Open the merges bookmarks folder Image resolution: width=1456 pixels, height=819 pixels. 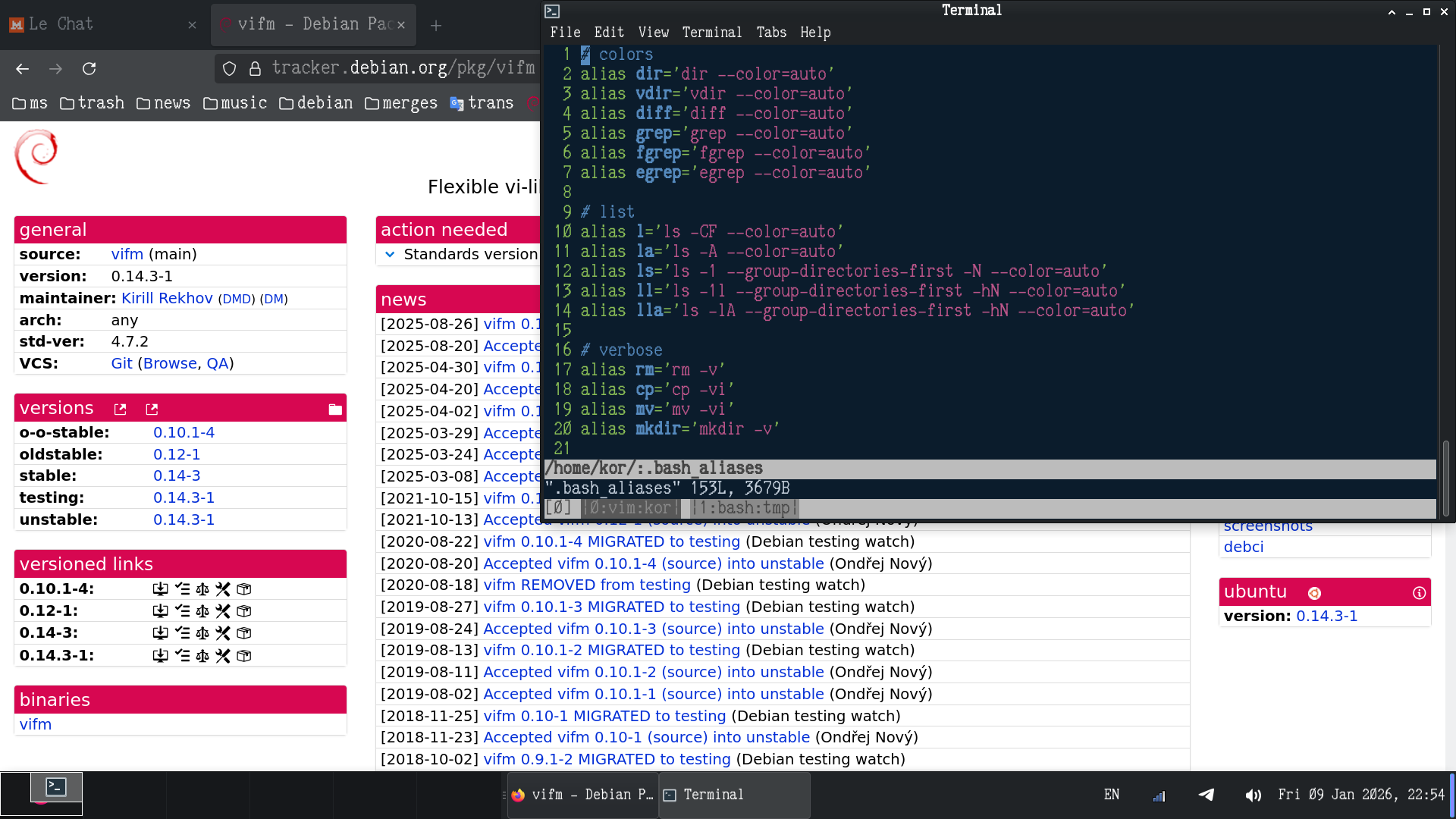pyautogui.click(x=401, y=103)
